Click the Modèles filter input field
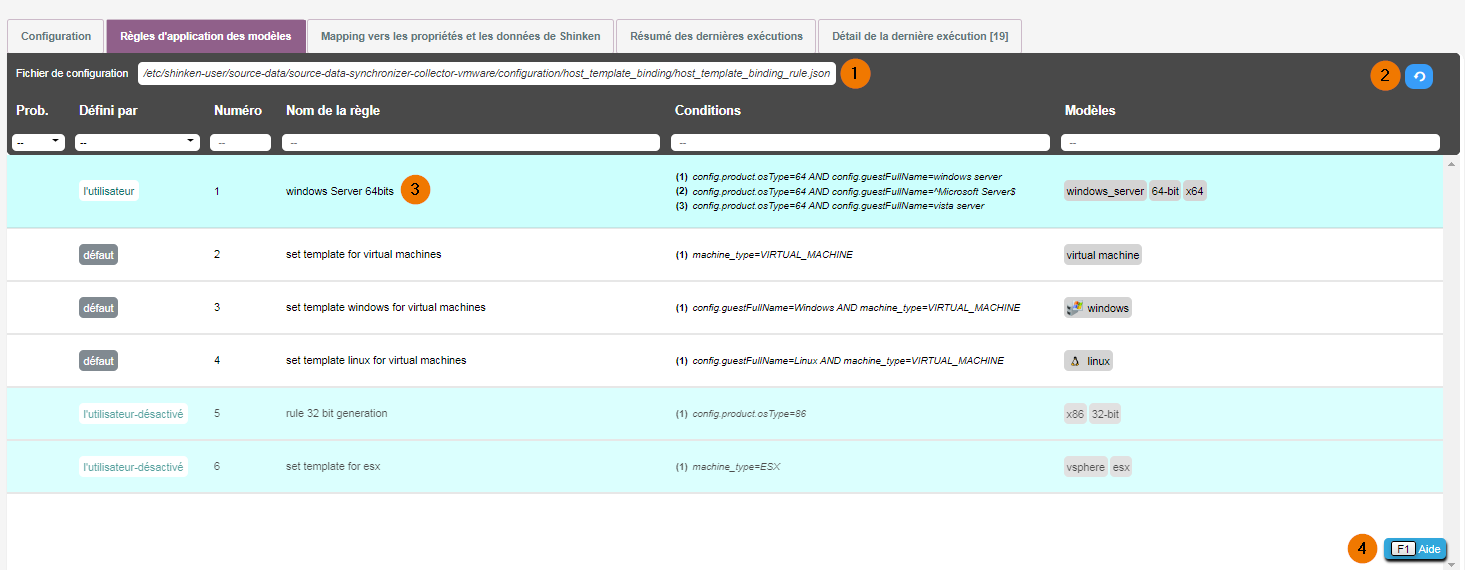 click(1250, 143)
